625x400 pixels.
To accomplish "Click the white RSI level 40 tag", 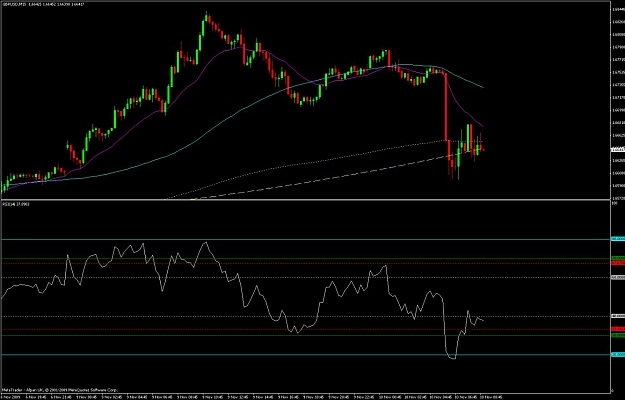I will pos(618,316).
